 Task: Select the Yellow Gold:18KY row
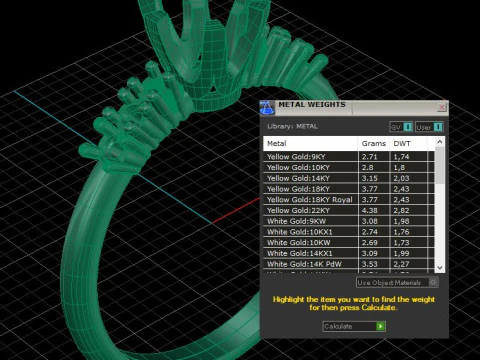click(349, 189)
